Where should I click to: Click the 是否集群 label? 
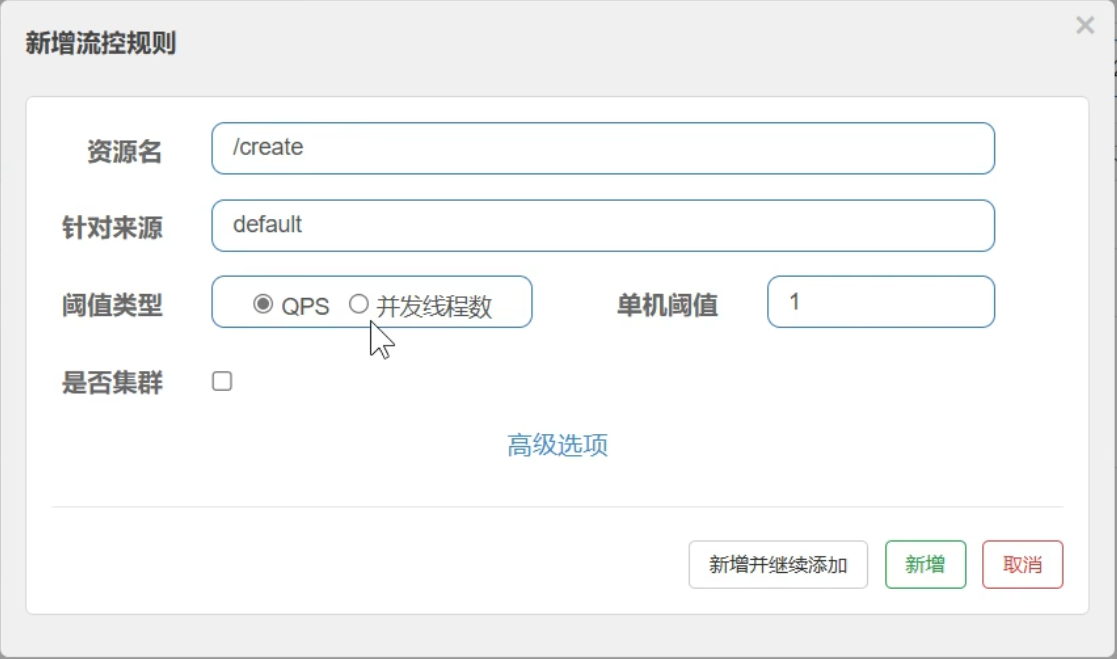113,383
